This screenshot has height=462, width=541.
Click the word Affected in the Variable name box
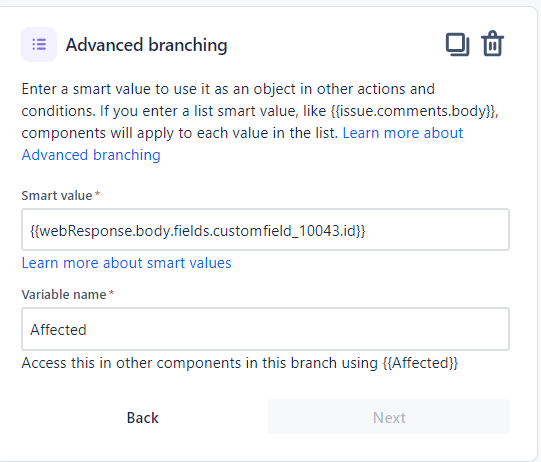pyautogui.click(x=58, y=330)
